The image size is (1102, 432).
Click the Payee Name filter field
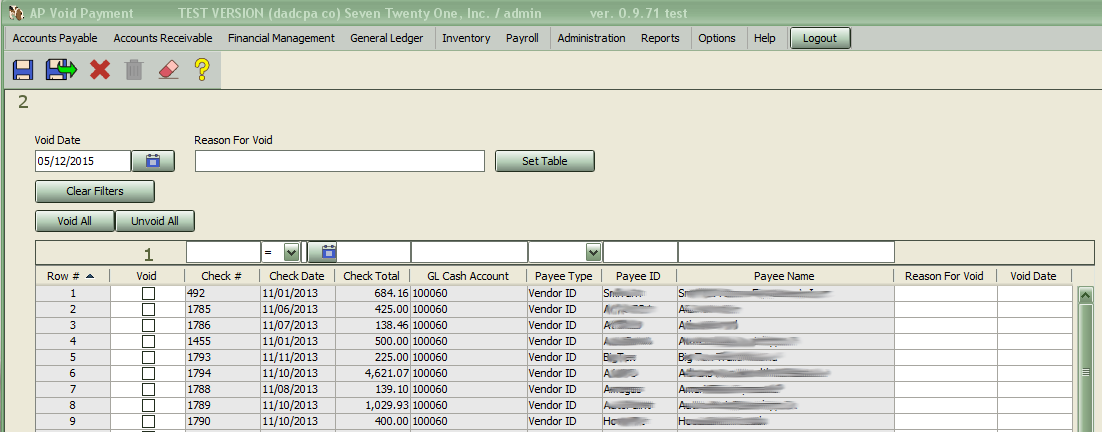click(x=786, y=251)
